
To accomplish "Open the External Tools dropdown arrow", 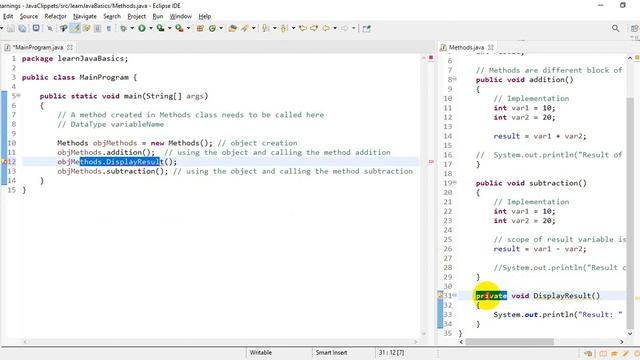I will [x=188, y=28].
